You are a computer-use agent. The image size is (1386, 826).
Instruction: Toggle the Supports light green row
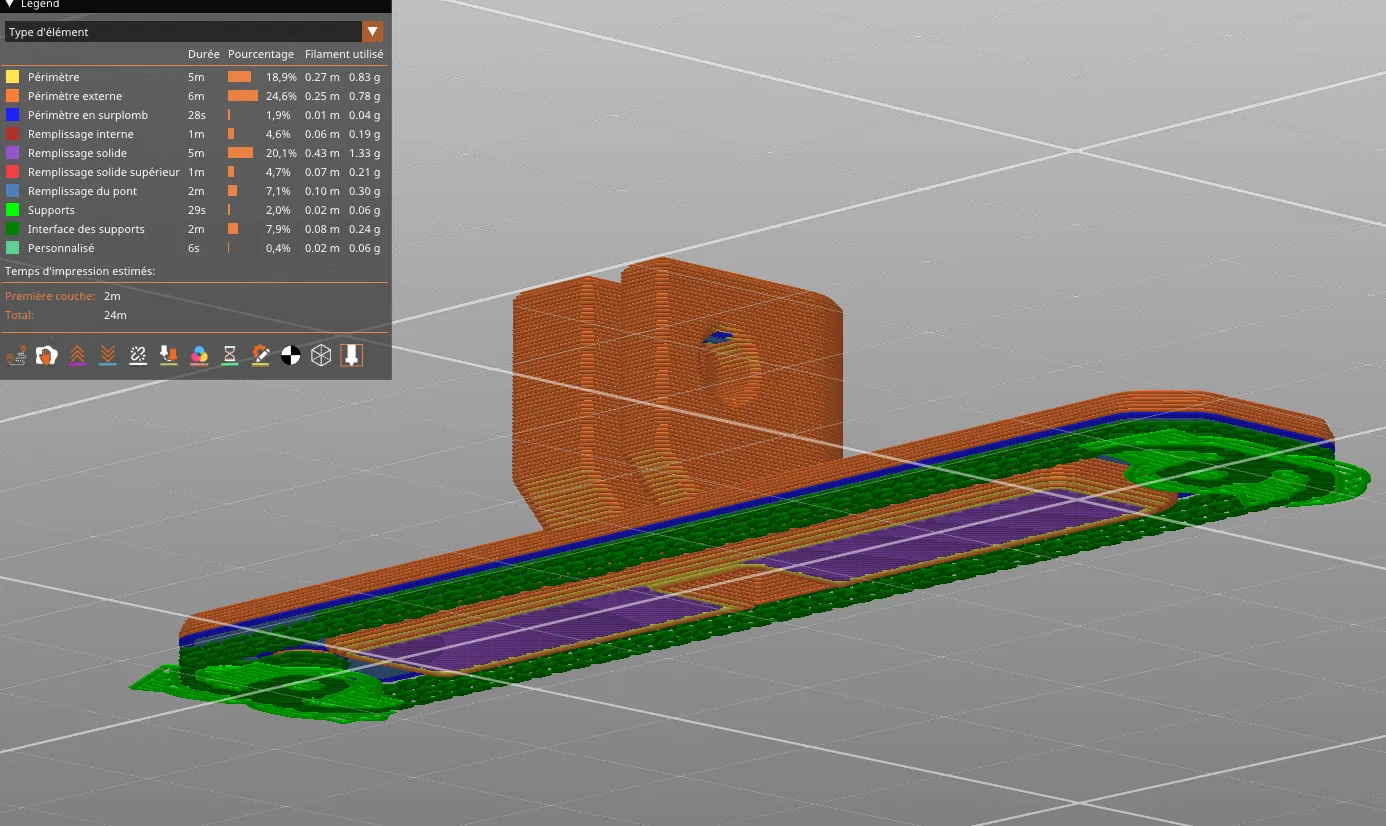coord(194,210)
